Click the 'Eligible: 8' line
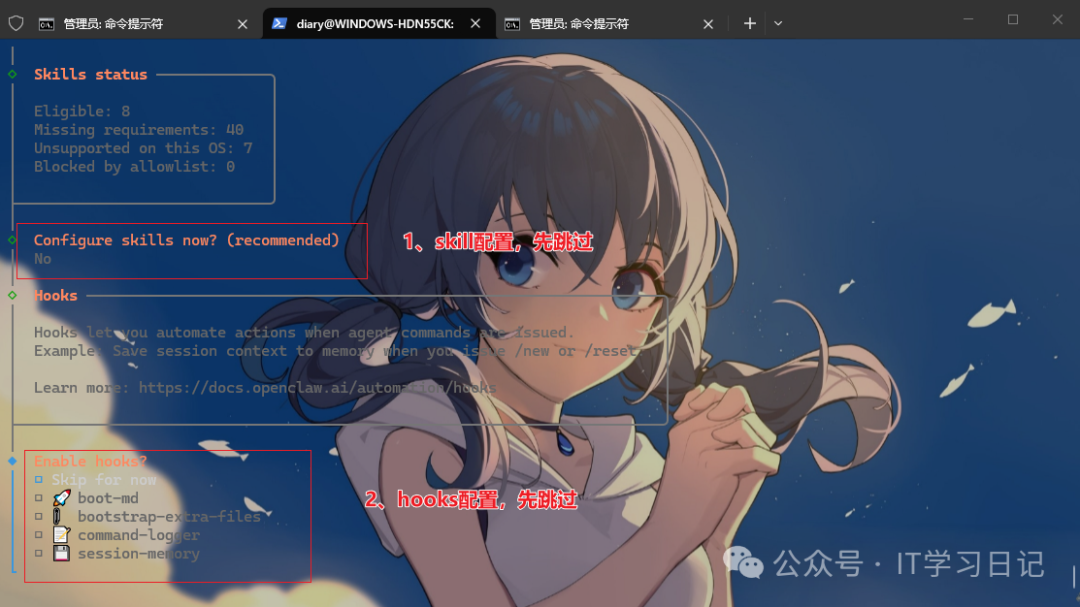Viewport: 1080px width, 607px height. click(82, 111)
